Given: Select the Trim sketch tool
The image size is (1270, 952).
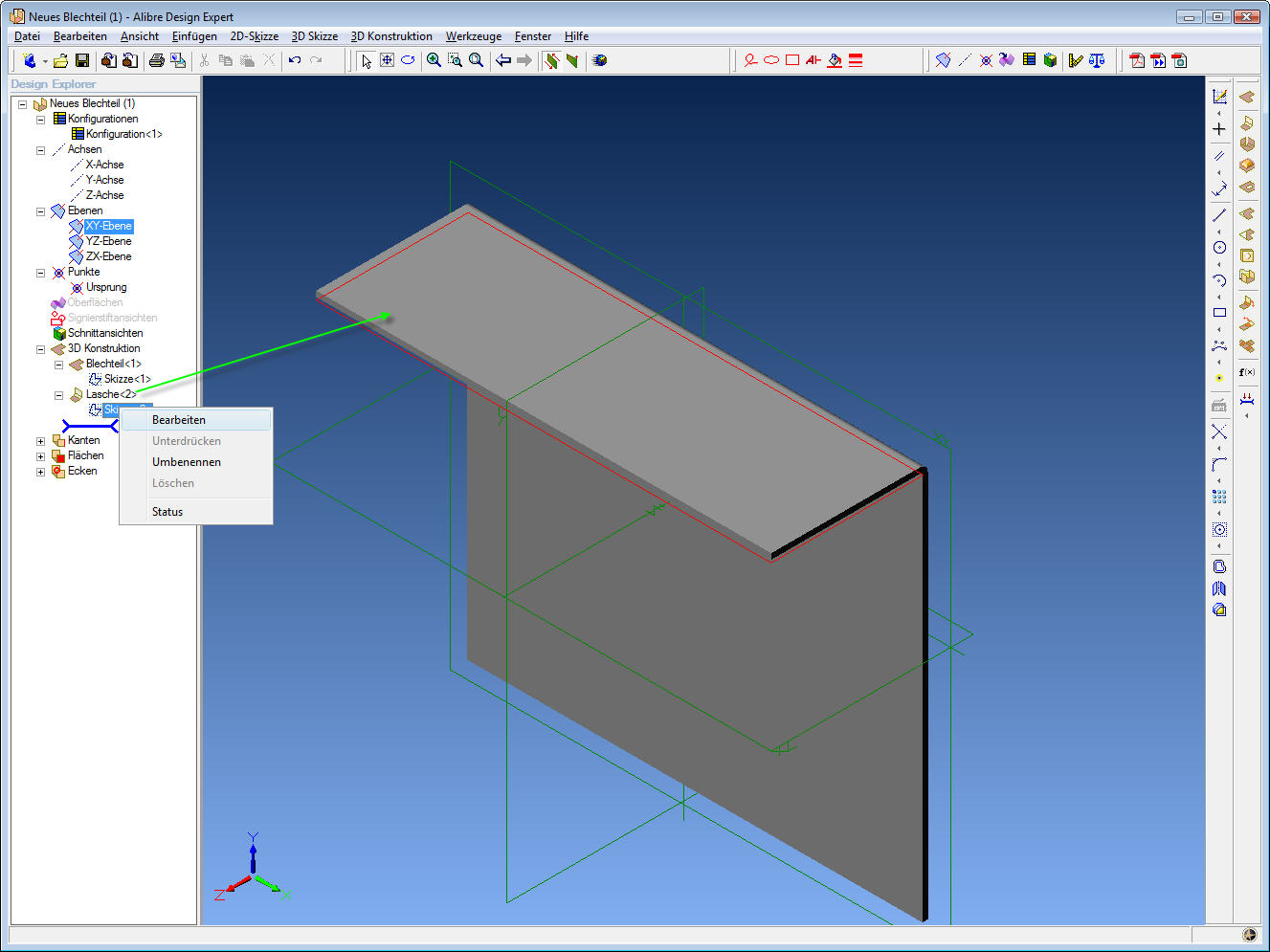Looking at the screenshot, I should (x=1219, y=432).
